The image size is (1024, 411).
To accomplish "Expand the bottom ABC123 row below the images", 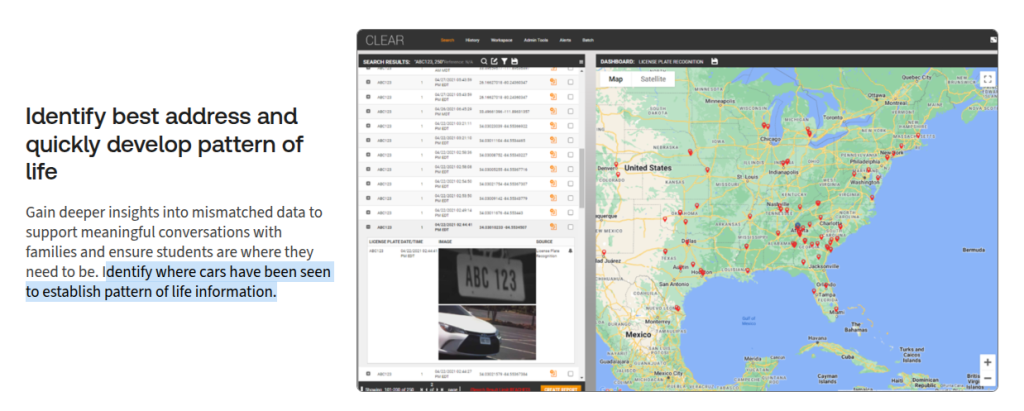I will coord(369,373).
